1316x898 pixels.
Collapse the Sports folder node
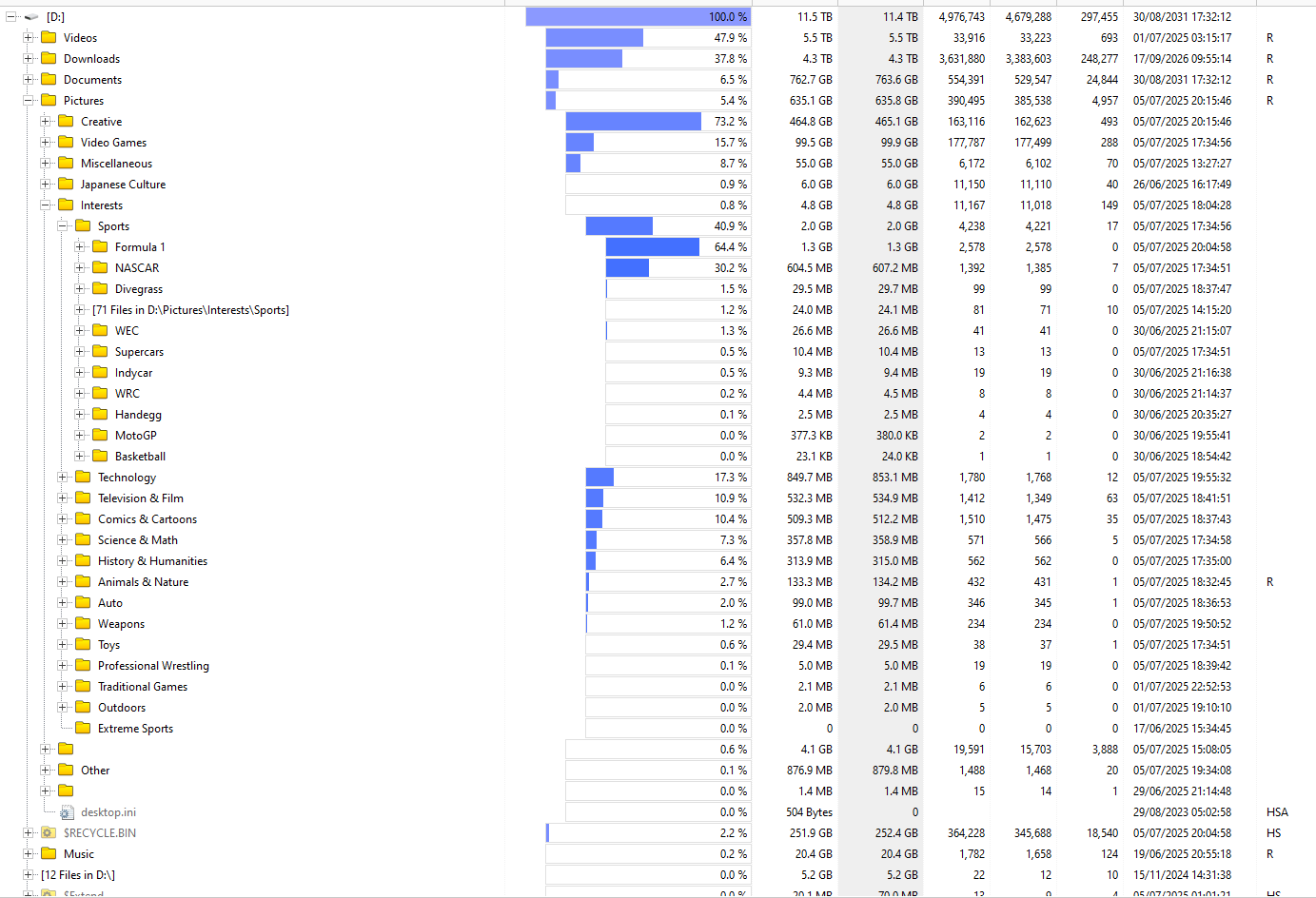63,226
